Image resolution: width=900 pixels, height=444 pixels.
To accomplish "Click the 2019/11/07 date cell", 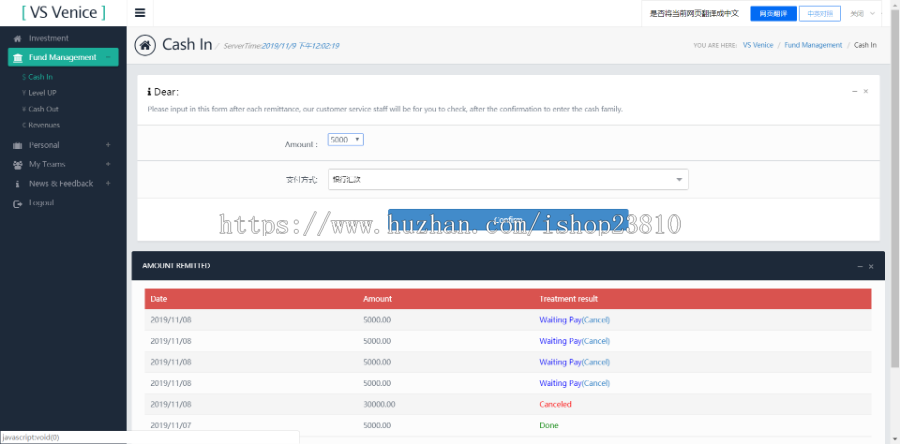I will click(x=171, y=425).
